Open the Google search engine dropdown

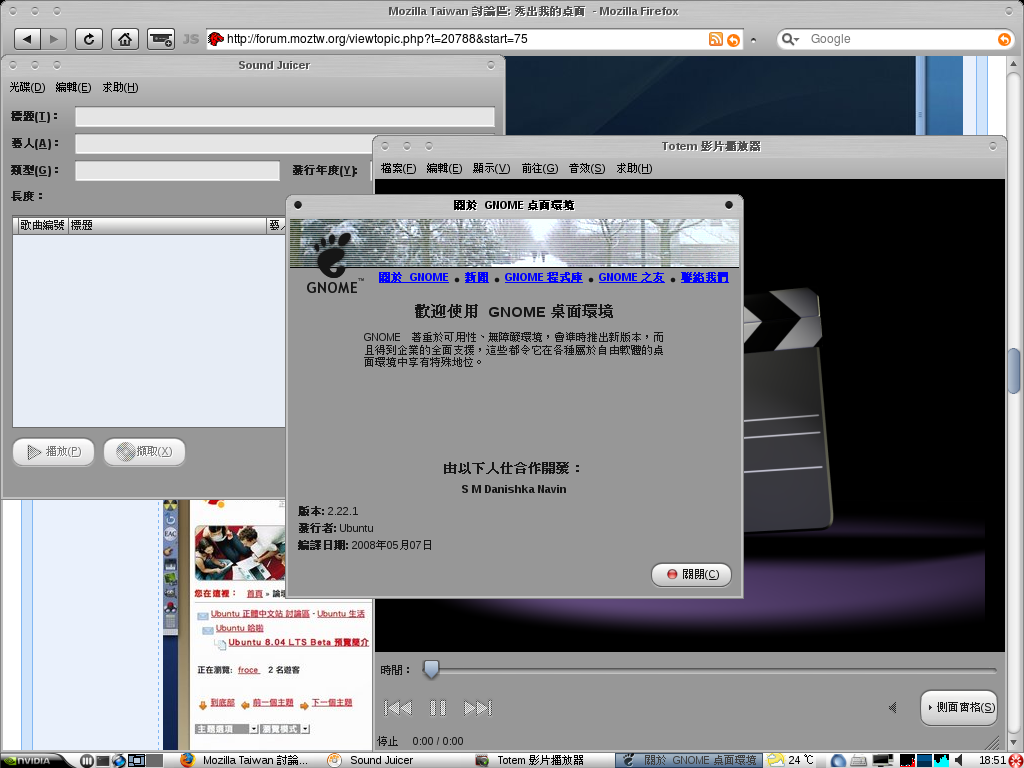click(x=790, y=39)
